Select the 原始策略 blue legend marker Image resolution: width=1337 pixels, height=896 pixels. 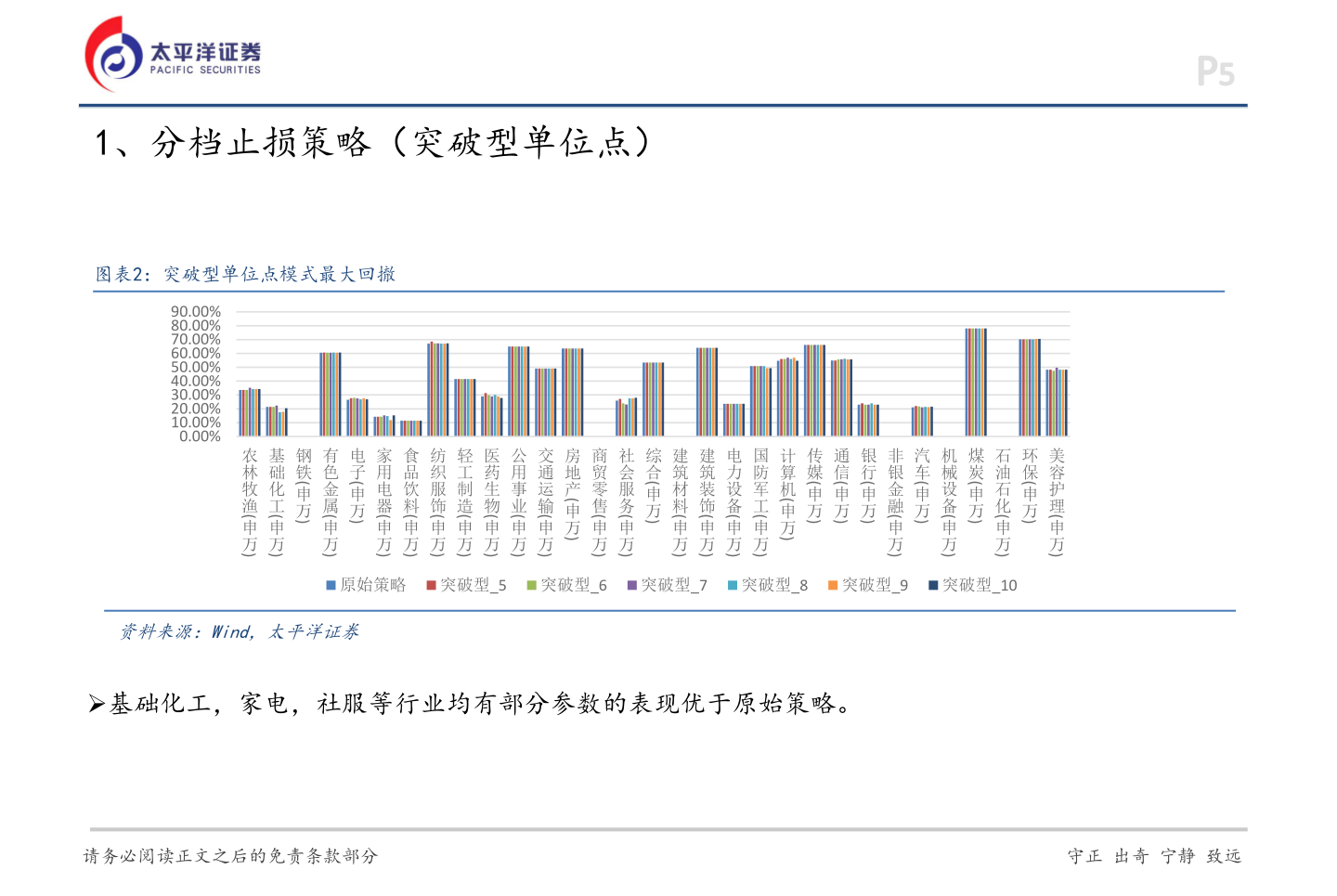point(330,585)
